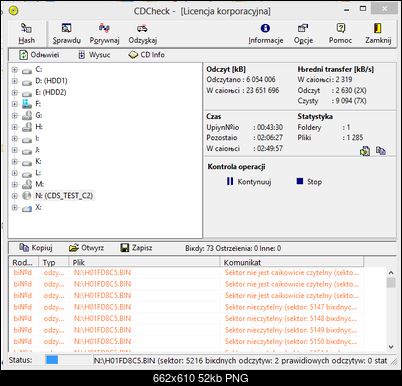The height and width of the screenshot is (386, 402).
Task: Select the D: (HDD1) drive icon
Action: (x=27, y=82)
